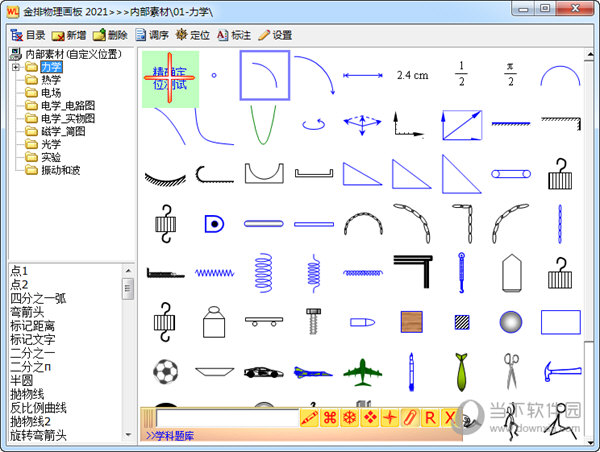The image size is (600, 452).
Task: Pick the green necktie icon
Action: [x=461, y=372]
